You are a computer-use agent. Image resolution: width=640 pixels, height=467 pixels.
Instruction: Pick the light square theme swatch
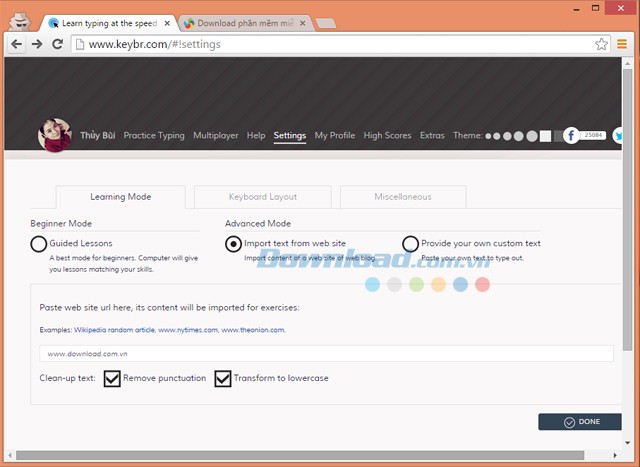[545, 136]
